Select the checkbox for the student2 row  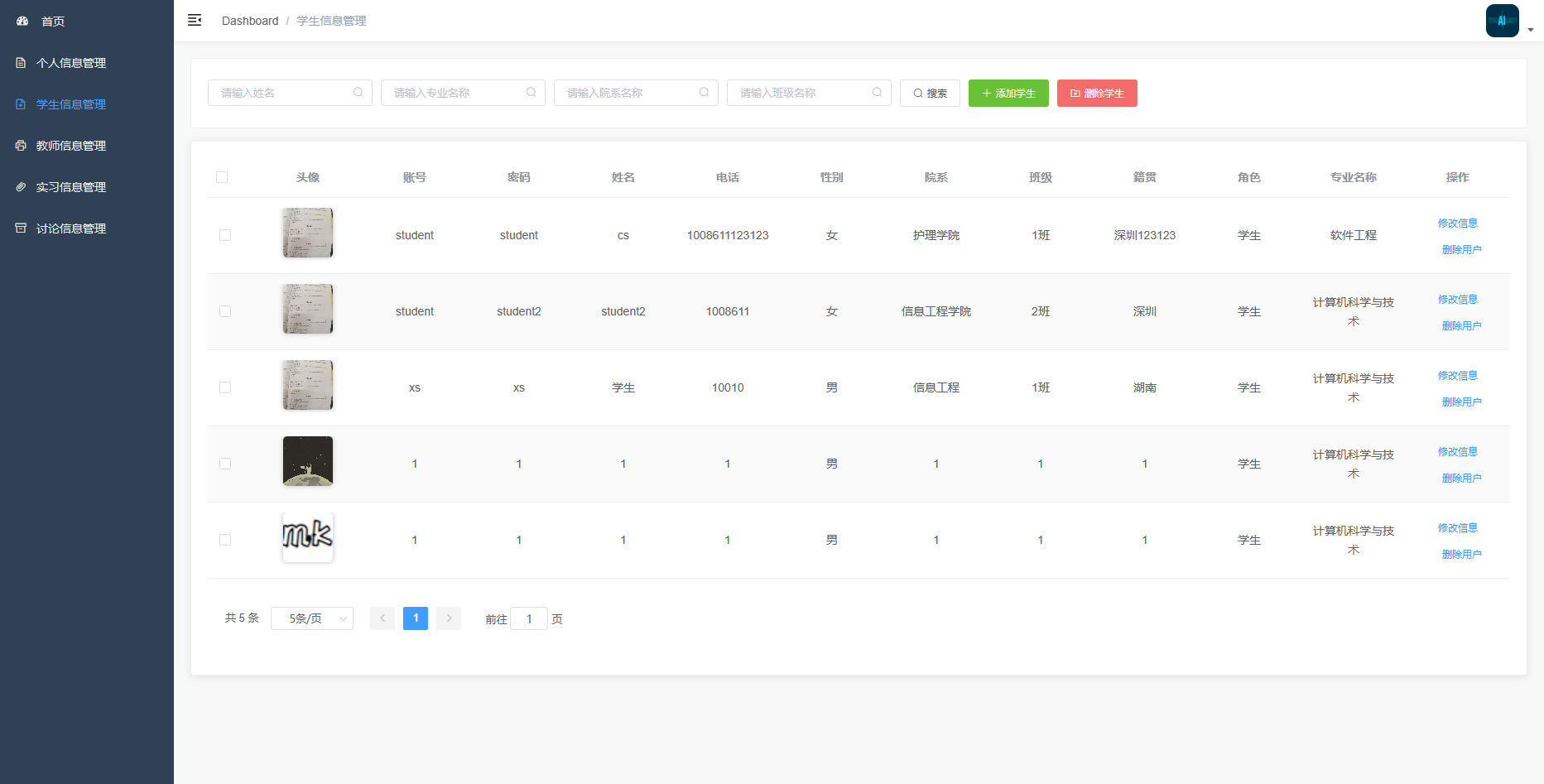225,311
